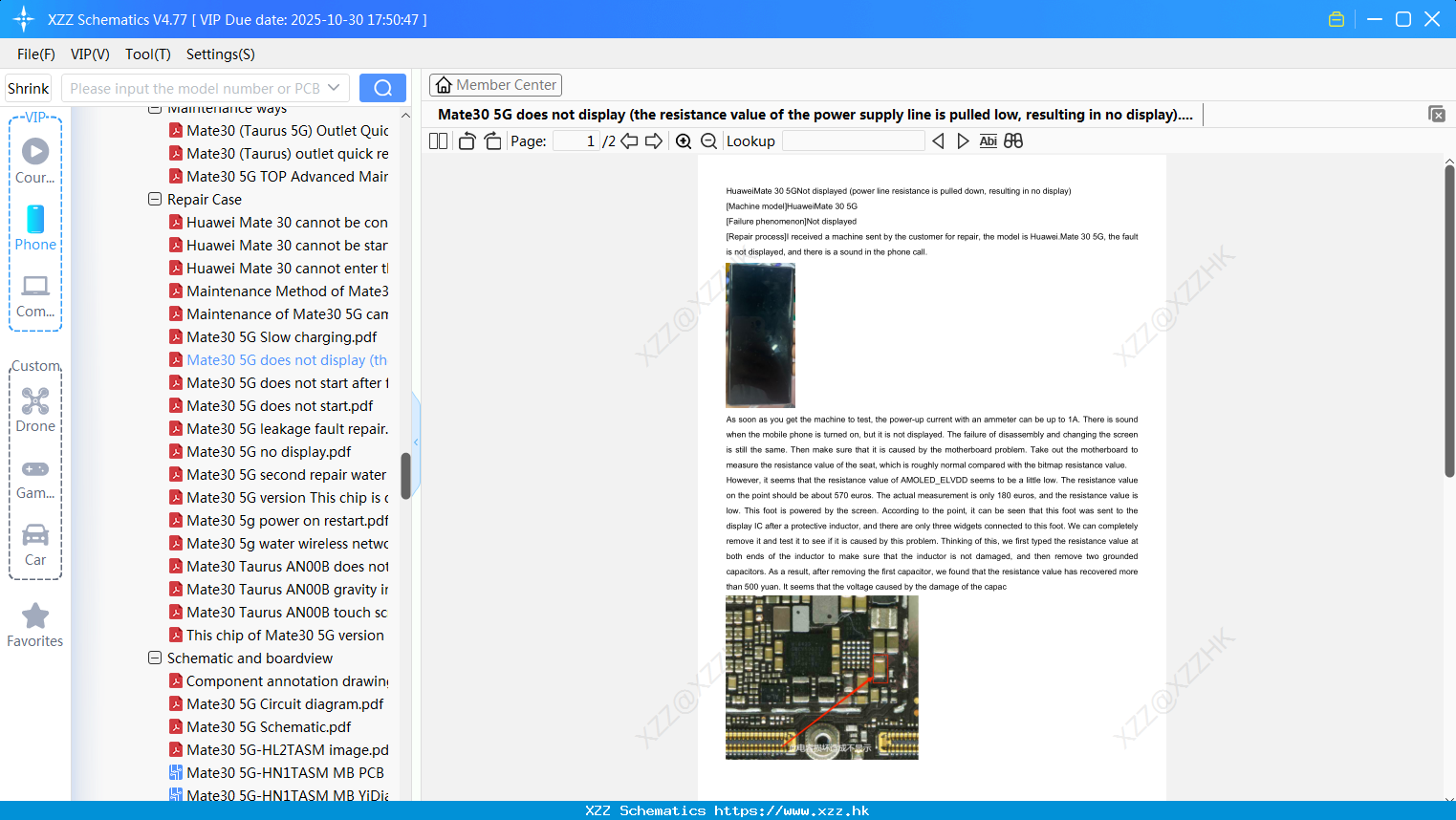Open the Drone category
This screenshot has width=1456, height=820.
click(35, 410)
